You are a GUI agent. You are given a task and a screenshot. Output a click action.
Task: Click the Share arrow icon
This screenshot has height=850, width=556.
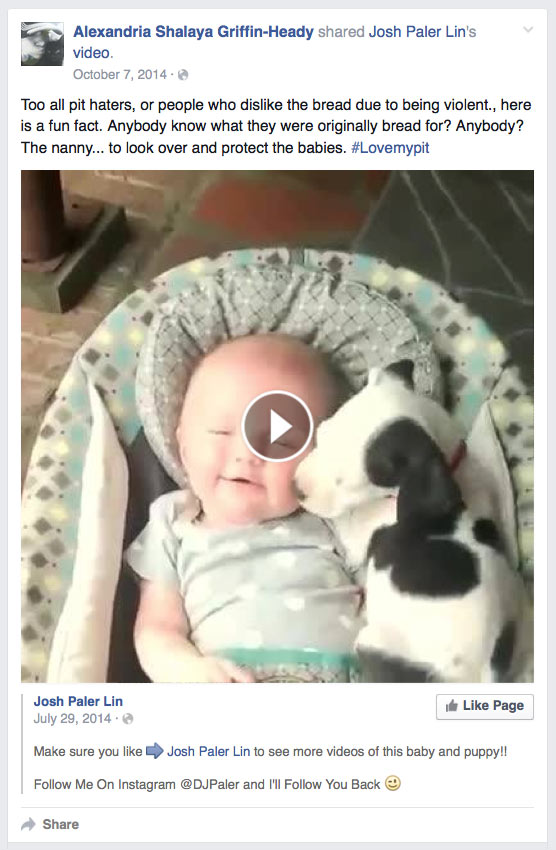click(28, 825)
